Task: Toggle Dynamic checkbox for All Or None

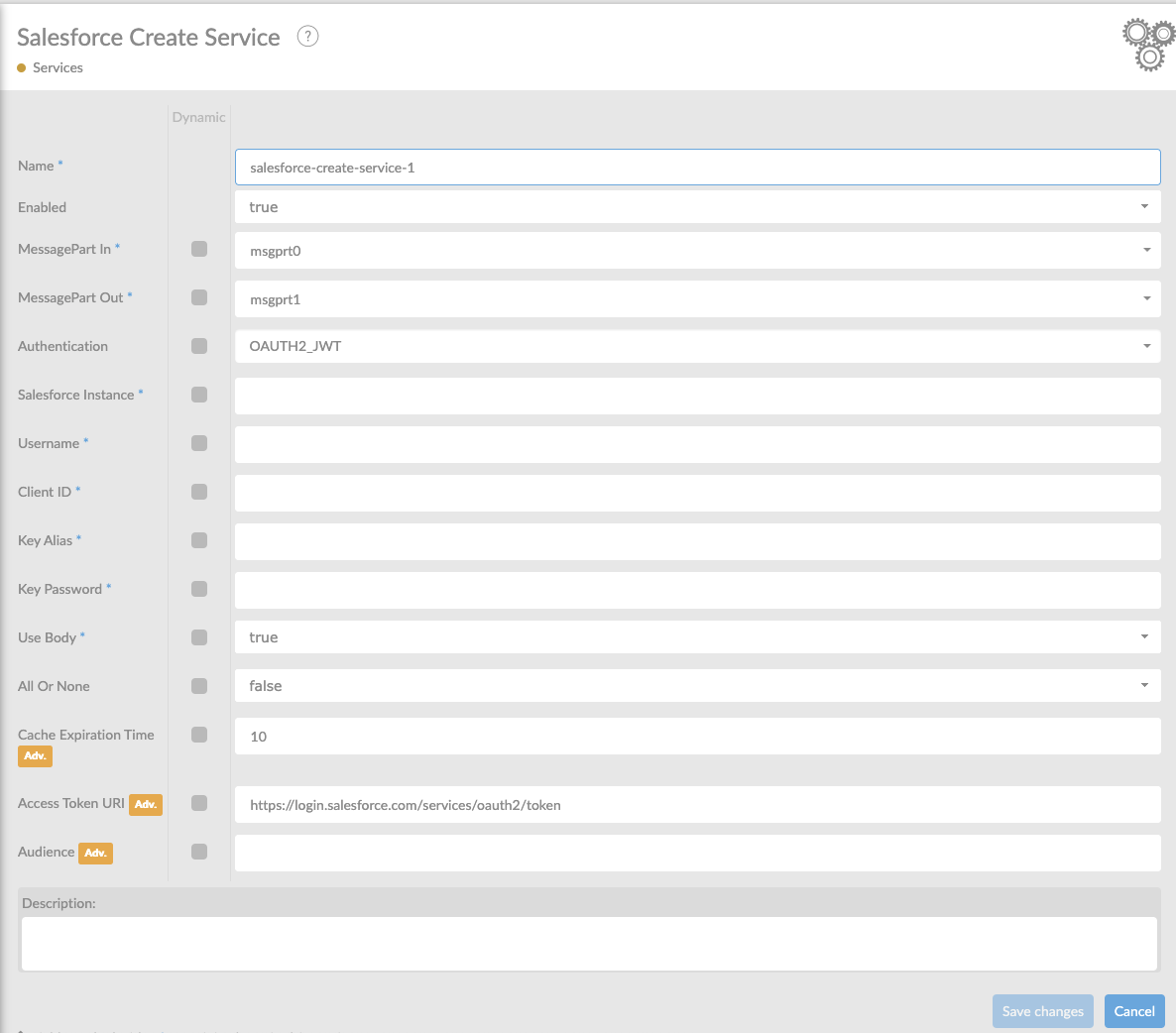Action: coord(198,686)
